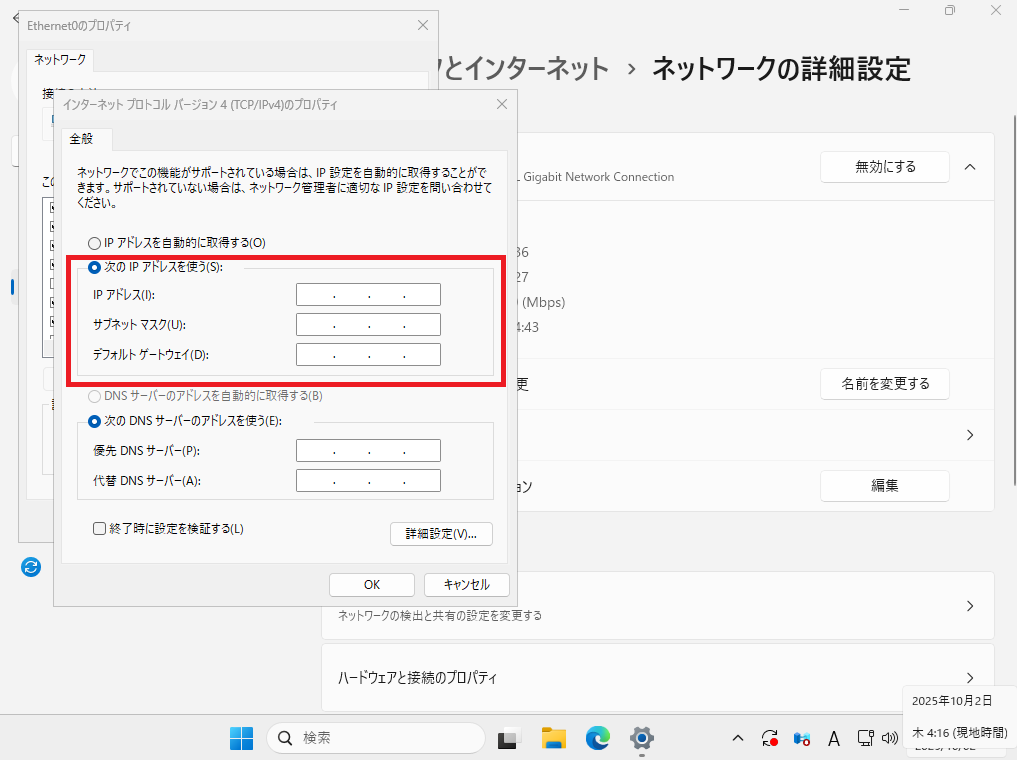Open the volume speaker tray icon
The image size is (1017, 760).
click(x=890, y=739)
